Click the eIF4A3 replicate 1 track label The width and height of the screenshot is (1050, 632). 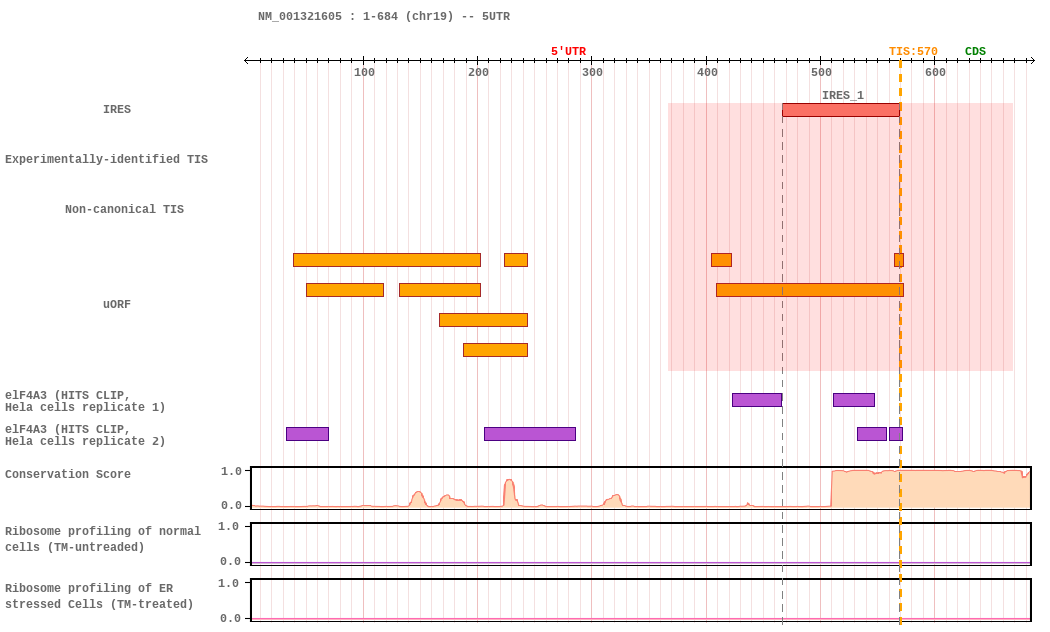pos(84,401)
